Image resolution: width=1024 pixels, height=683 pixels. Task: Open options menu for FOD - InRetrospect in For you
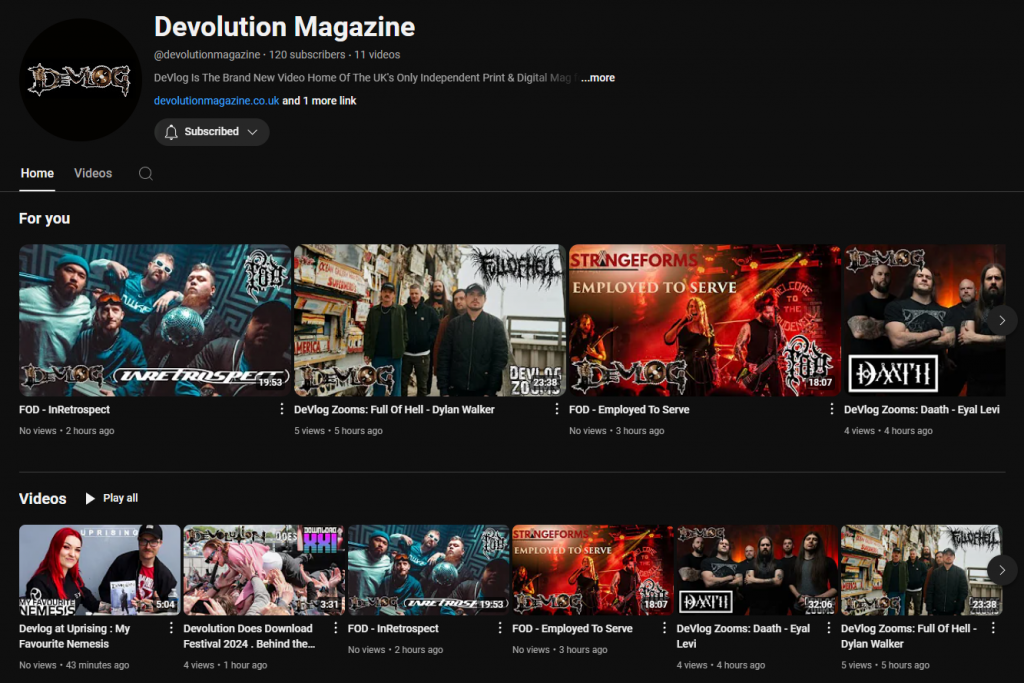[x=282, y=410]
